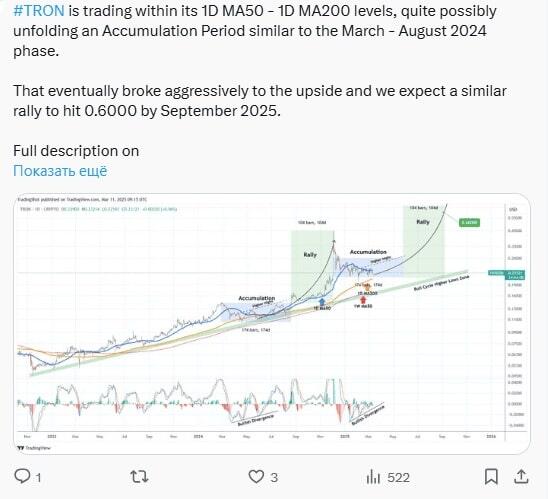This screenshot has width=548, height=499.
Task: Select the Rally label in right projection zone
Action: (x=423, y=222)
